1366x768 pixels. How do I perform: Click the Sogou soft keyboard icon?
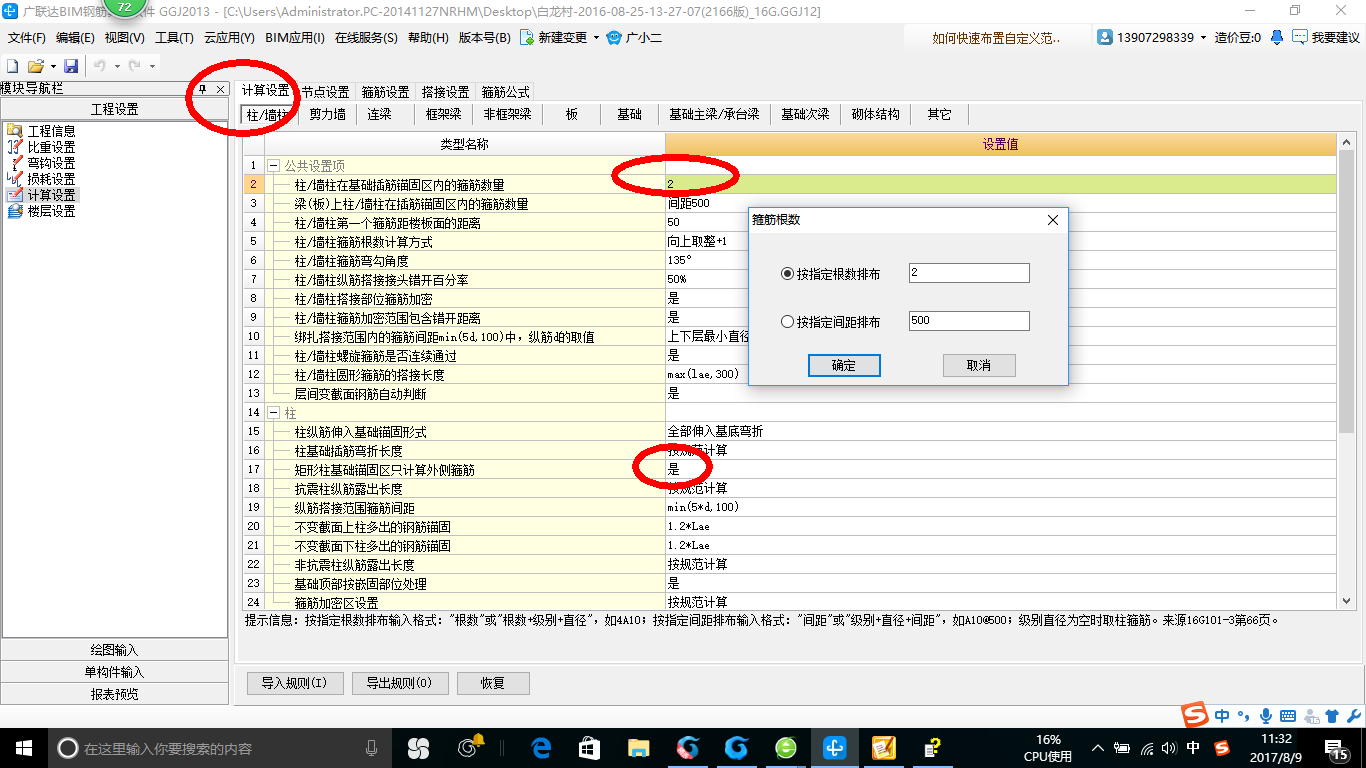pyautogui.click(x=1288, y=715)
